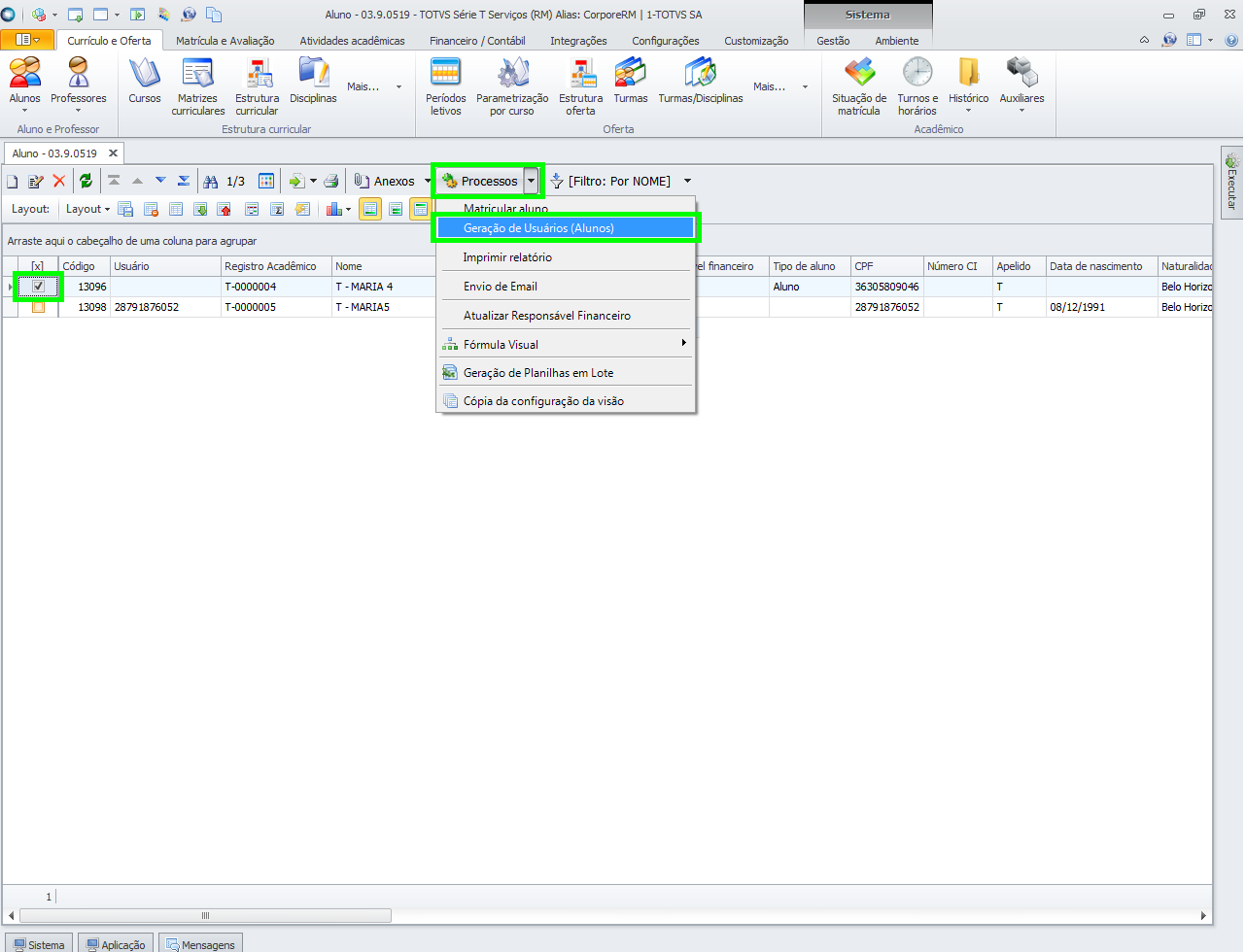The image size is (1246, 952).
Task: Open Situação de matrícula
Action: [x=859, y=86]
